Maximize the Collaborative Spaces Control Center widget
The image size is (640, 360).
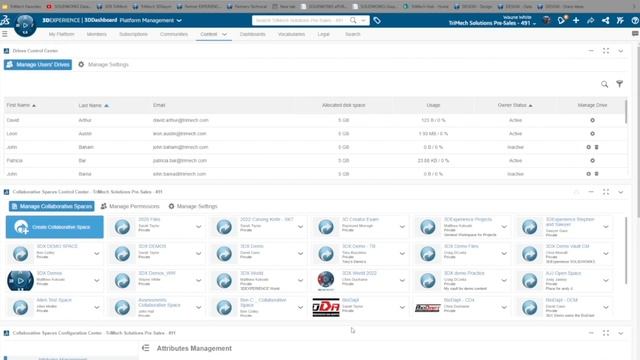pyautogui.click(x=606, y=192)
